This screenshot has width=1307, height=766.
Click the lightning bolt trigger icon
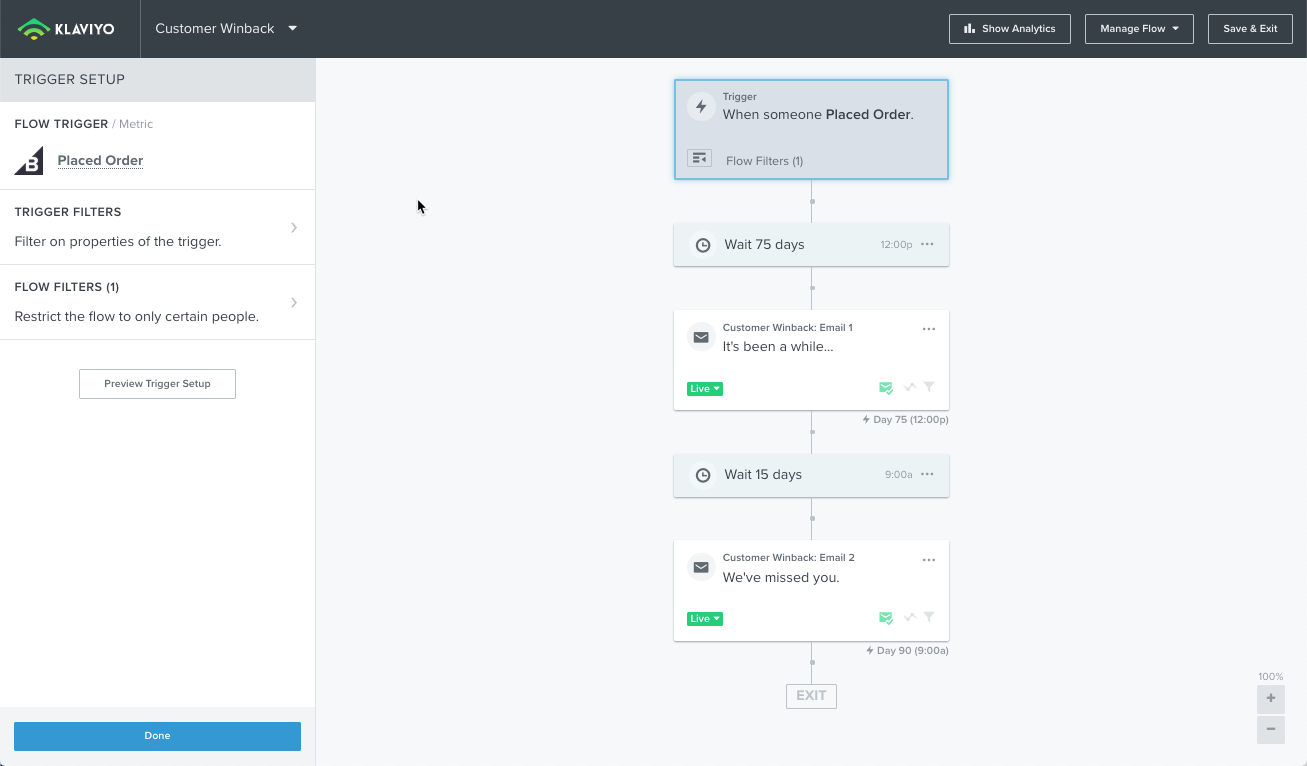coord(701,107)
